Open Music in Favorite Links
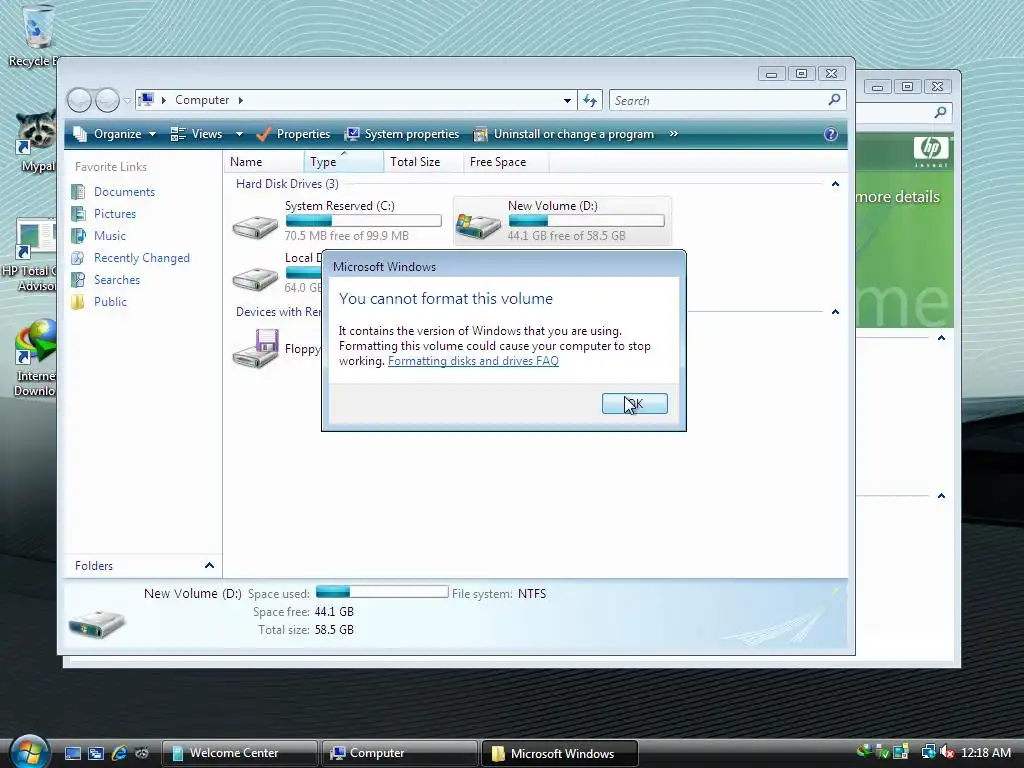Screen dimensions: 1024x768 pos(110,236)
